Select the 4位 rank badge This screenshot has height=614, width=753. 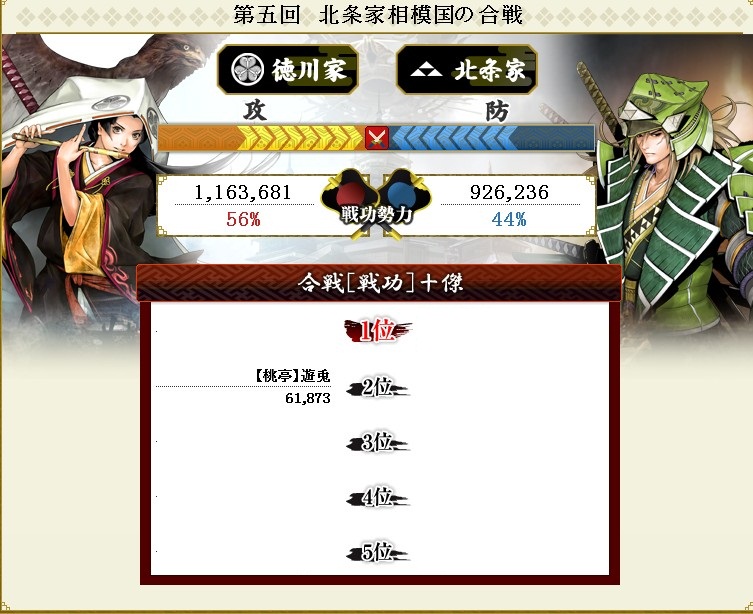[377, 497]
